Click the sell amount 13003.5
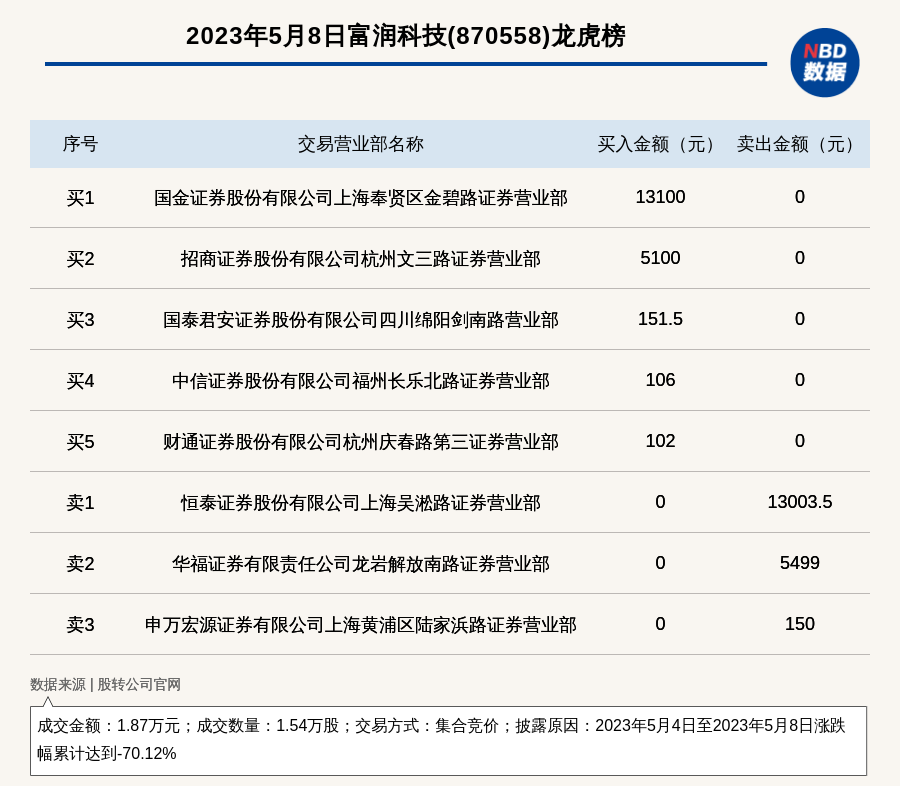 pyautogui.click(x=800, y=502)
